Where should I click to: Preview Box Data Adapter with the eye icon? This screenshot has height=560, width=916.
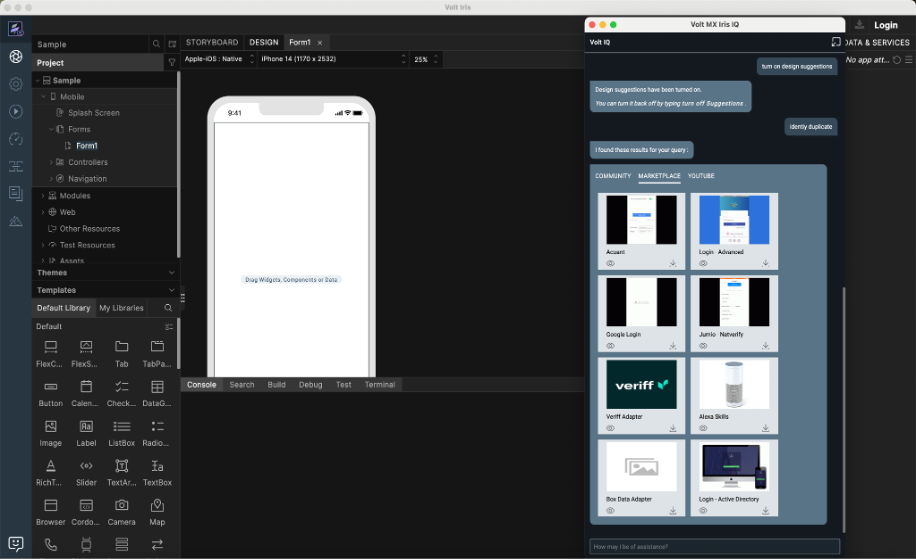click(x=610, y=510)
